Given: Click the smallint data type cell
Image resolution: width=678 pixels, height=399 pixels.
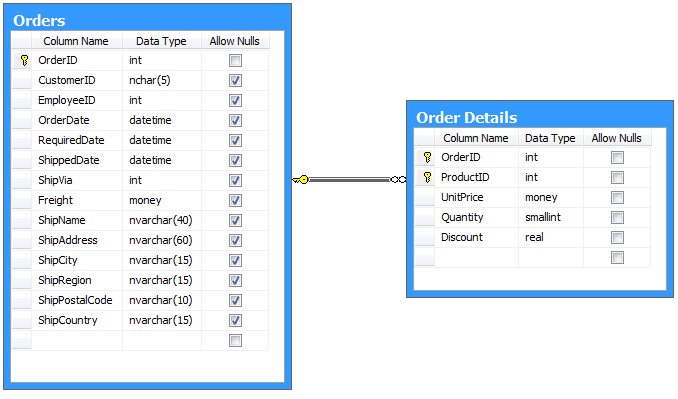Looking at the screenshot, I should pos(550,217).
